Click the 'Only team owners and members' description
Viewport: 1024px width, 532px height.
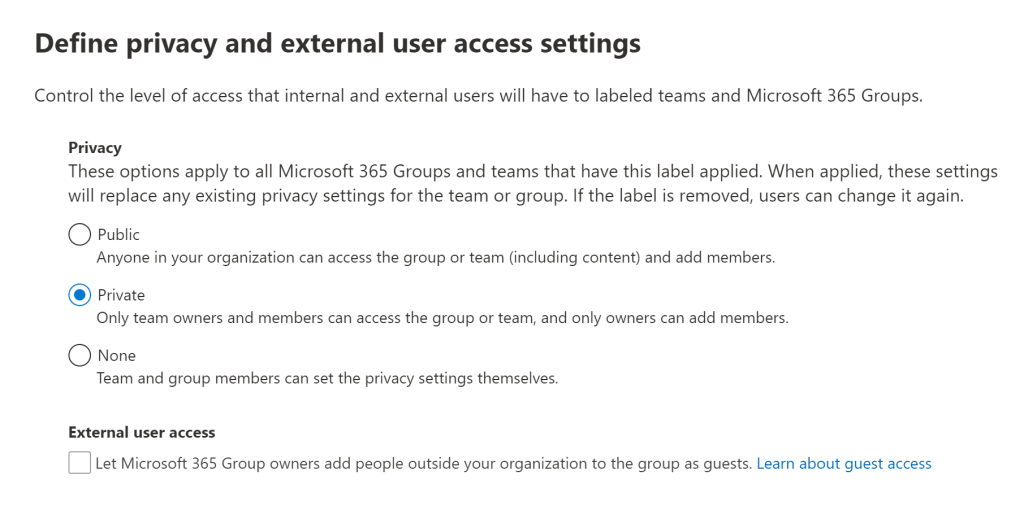pyautogui.click(x=442, y=318)
